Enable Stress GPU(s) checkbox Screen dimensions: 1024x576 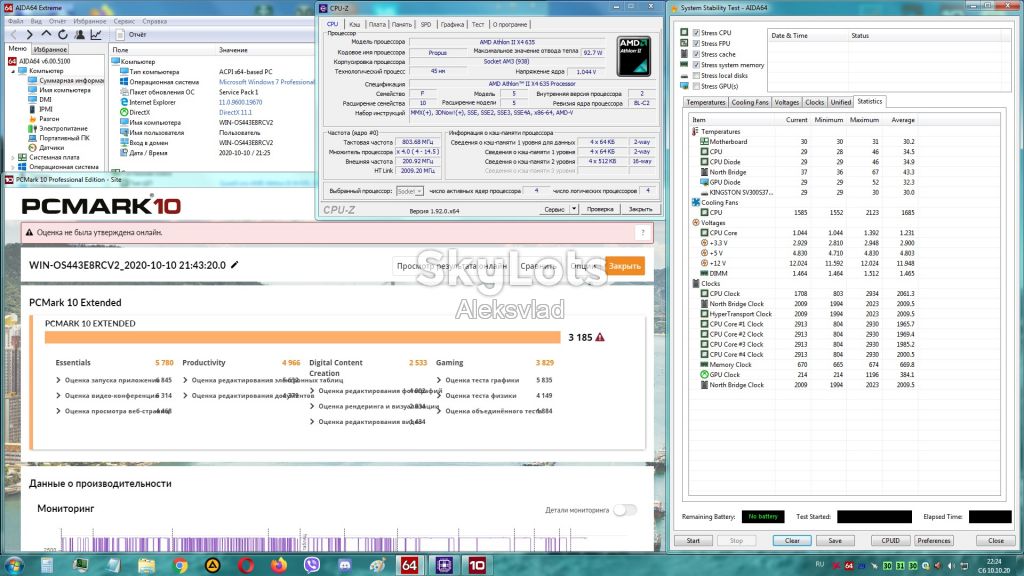coord(696,86)
